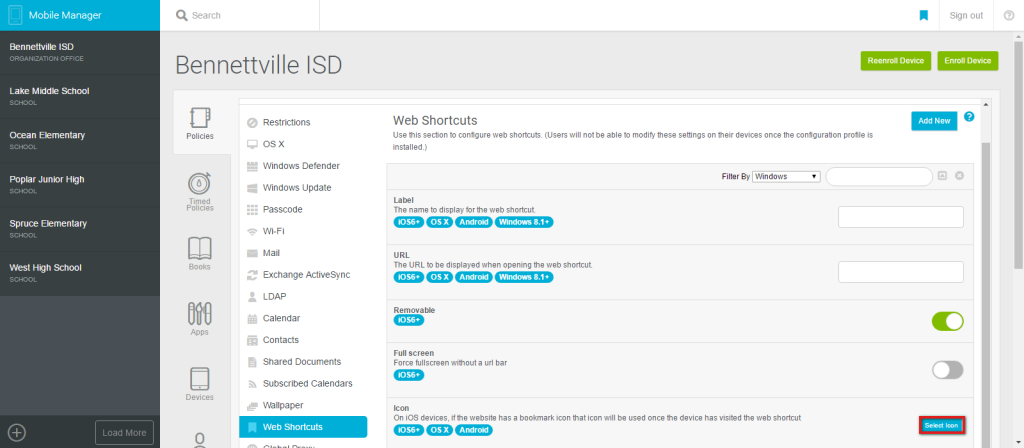Viewport: 1024px width, 448px height.
Task: Click the plus icon at sidebar bottom
Action: point(17,432)
